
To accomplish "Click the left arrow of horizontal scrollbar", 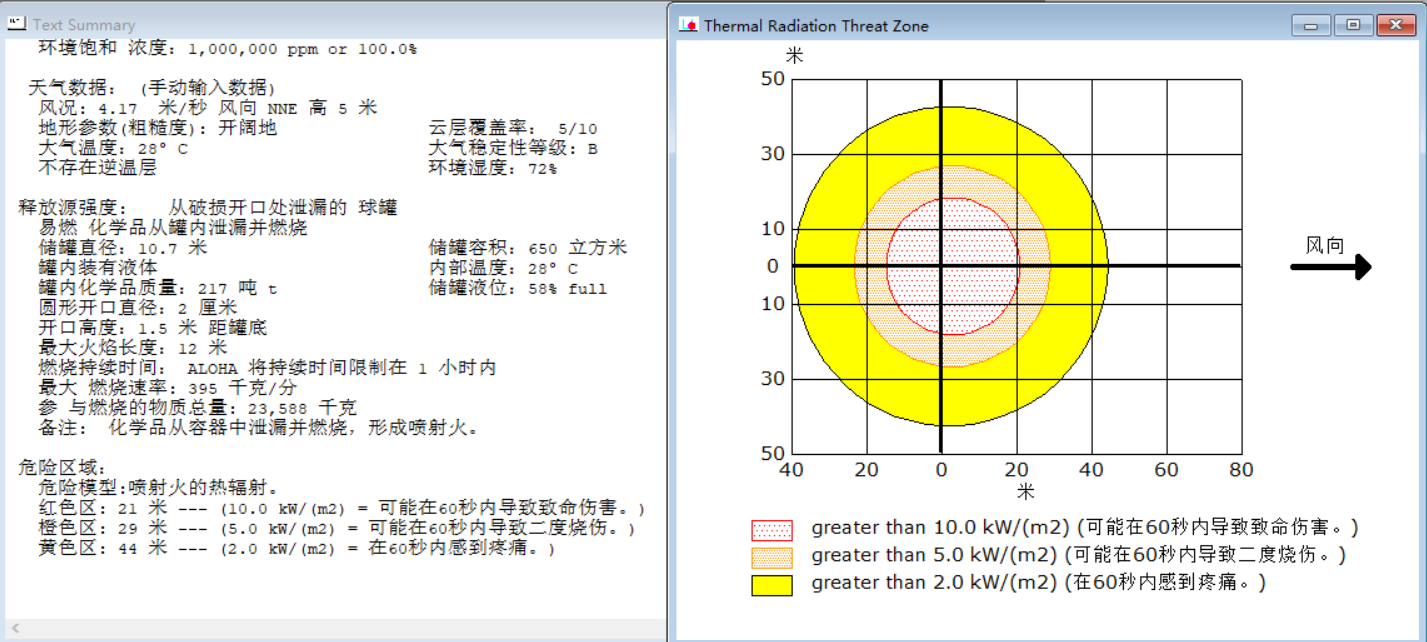I will pyautogui.click(x=15, y=629).
